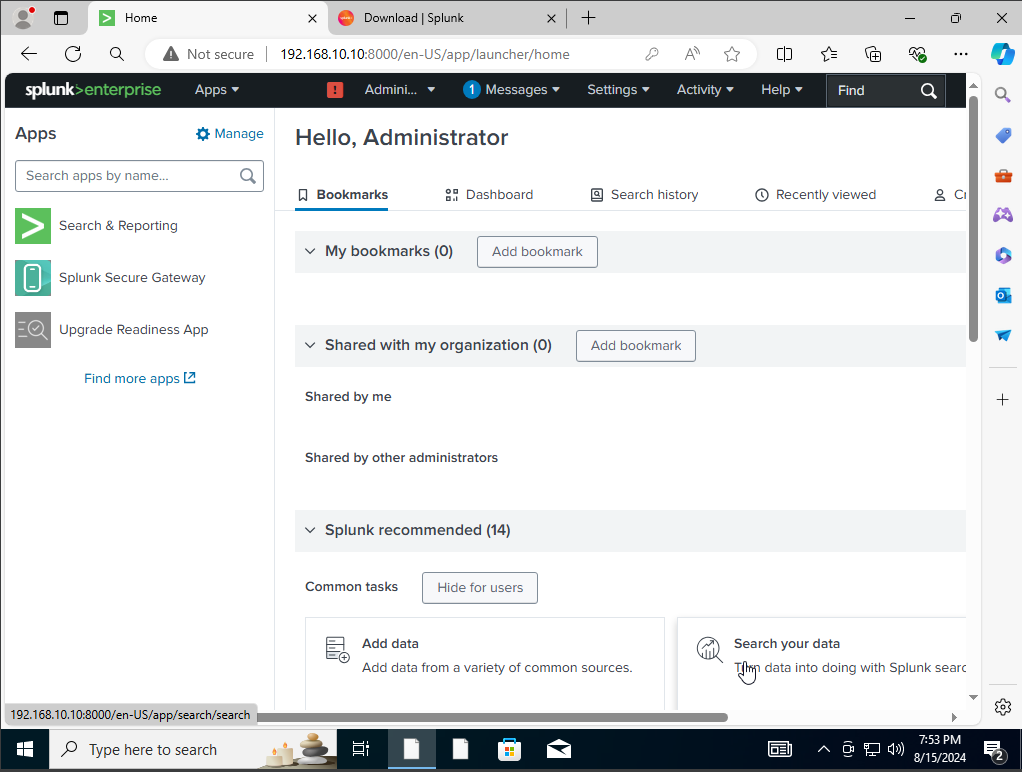Add a sidebar app with plus icon

pos(1003,400)
